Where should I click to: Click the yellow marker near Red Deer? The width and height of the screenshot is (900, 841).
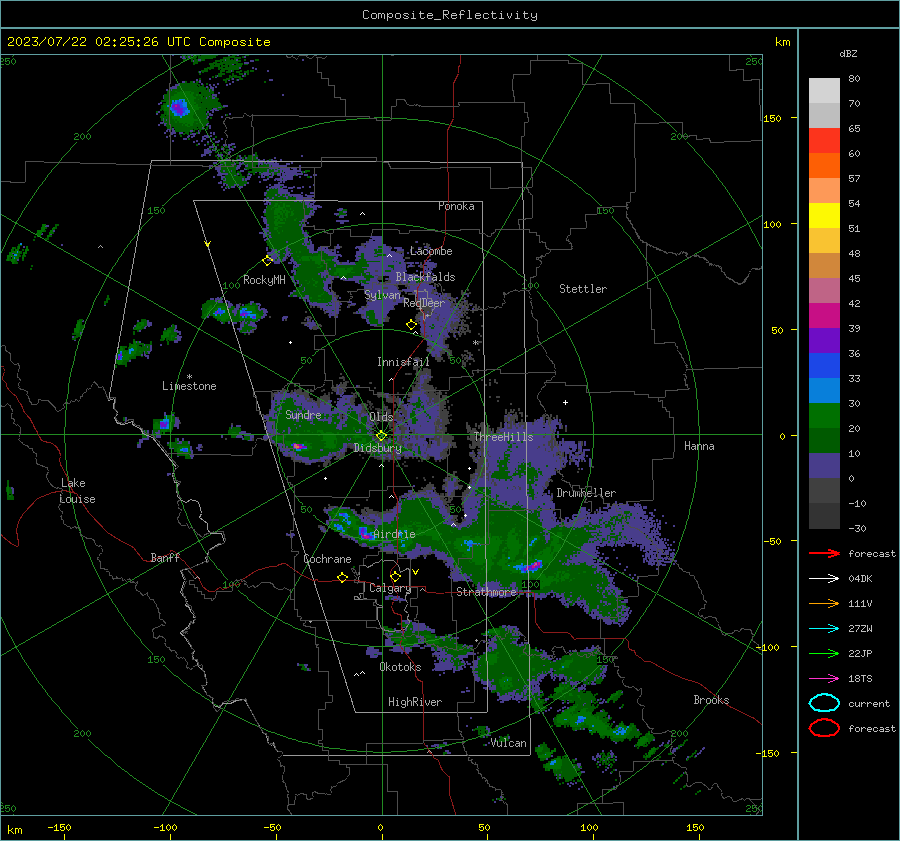click(x=411, y=325)
